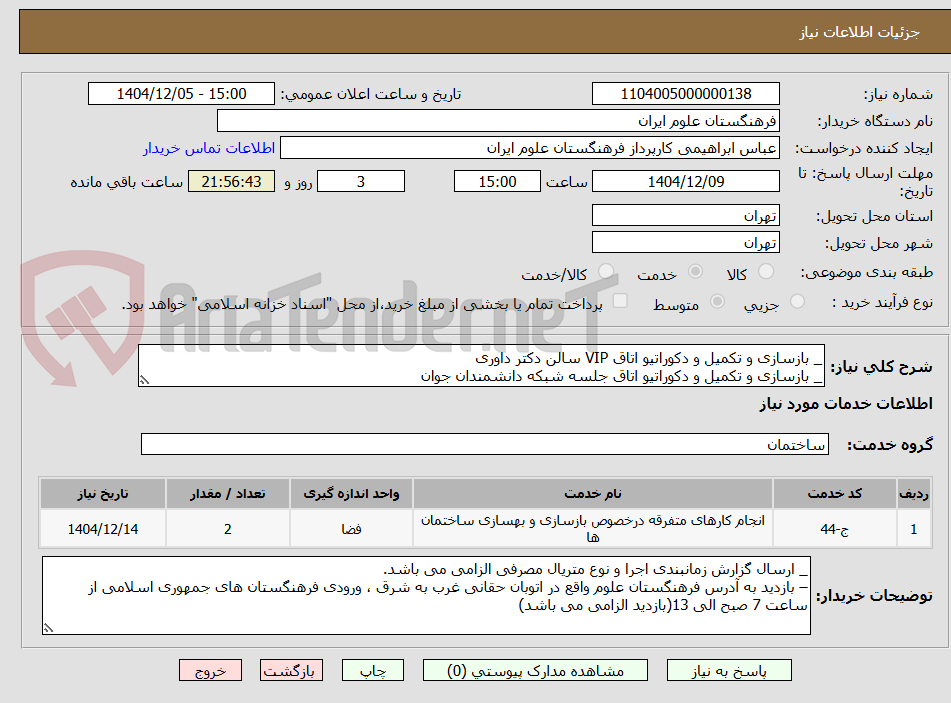This screenshot has width=951, height=703.
Task: Select the کالا radio button
Action: (x=766, y=271)
